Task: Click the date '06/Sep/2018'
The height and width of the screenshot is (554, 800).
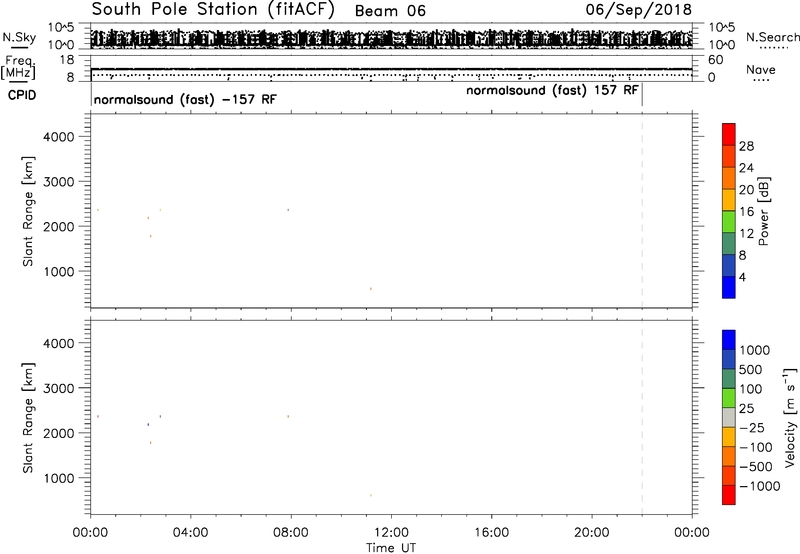Action: pos(638,10)
